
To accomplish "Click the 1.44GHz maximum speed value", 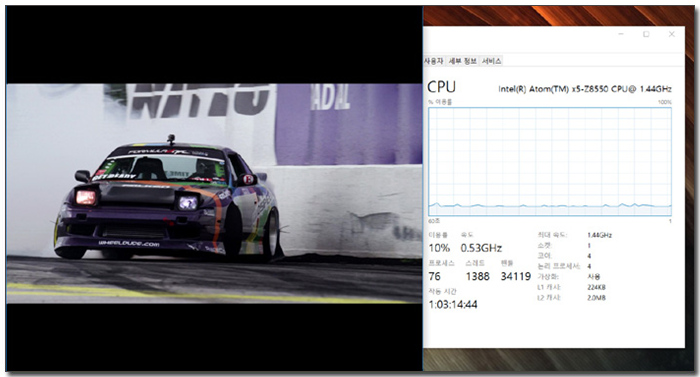I will [600, 235].
